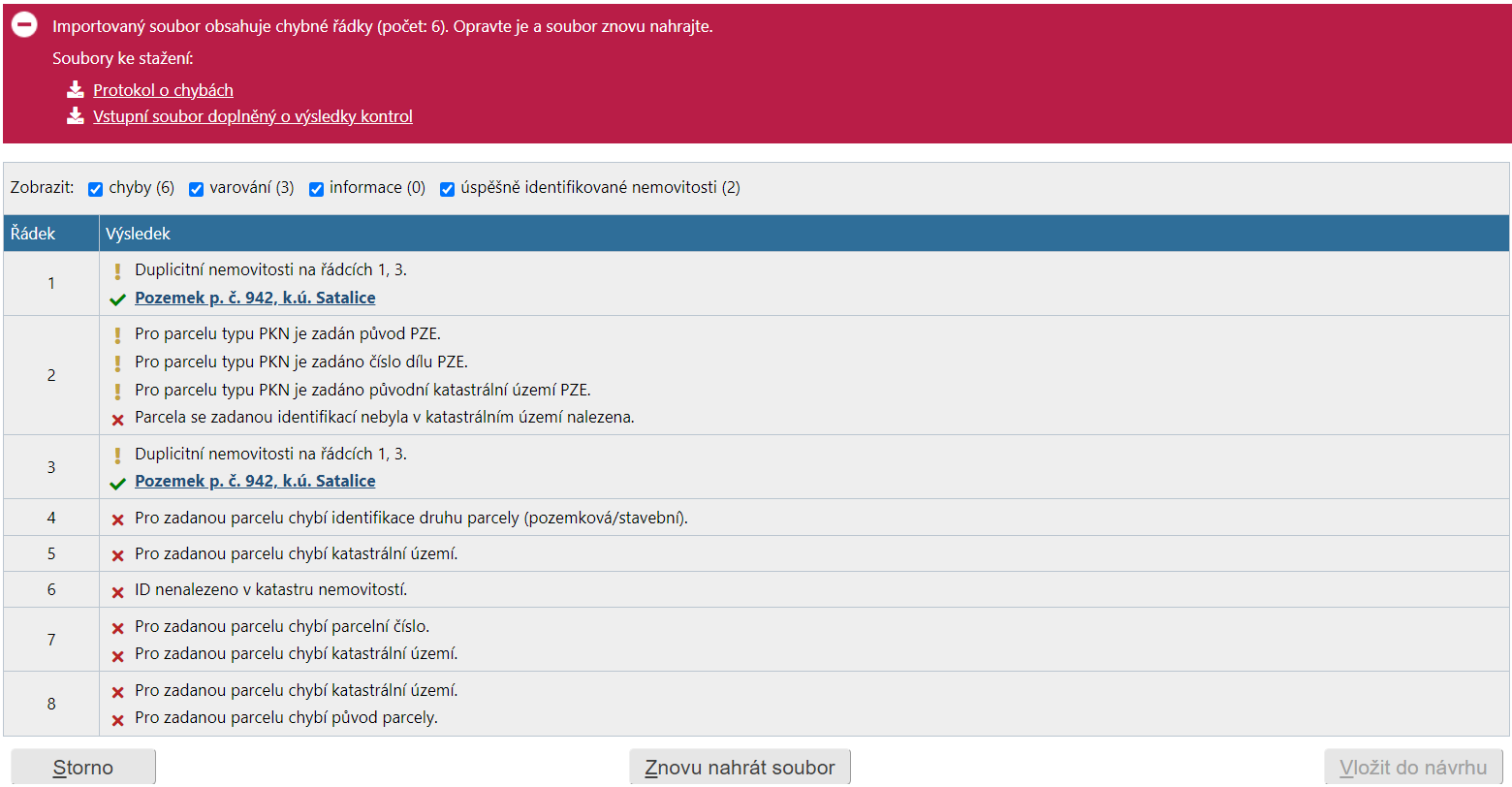
Task: Click red cross icon in row 4
Action: click(x=117, y=519)
